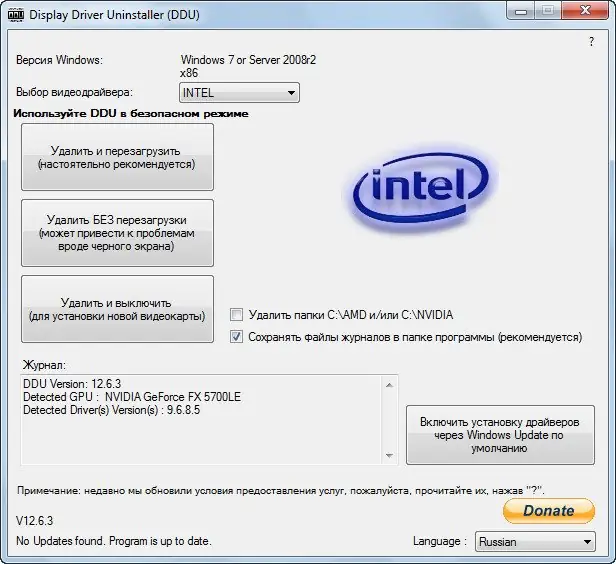
Task: Click 'DDU Version: 12.6.3' log line
Action: coord(72,384)
